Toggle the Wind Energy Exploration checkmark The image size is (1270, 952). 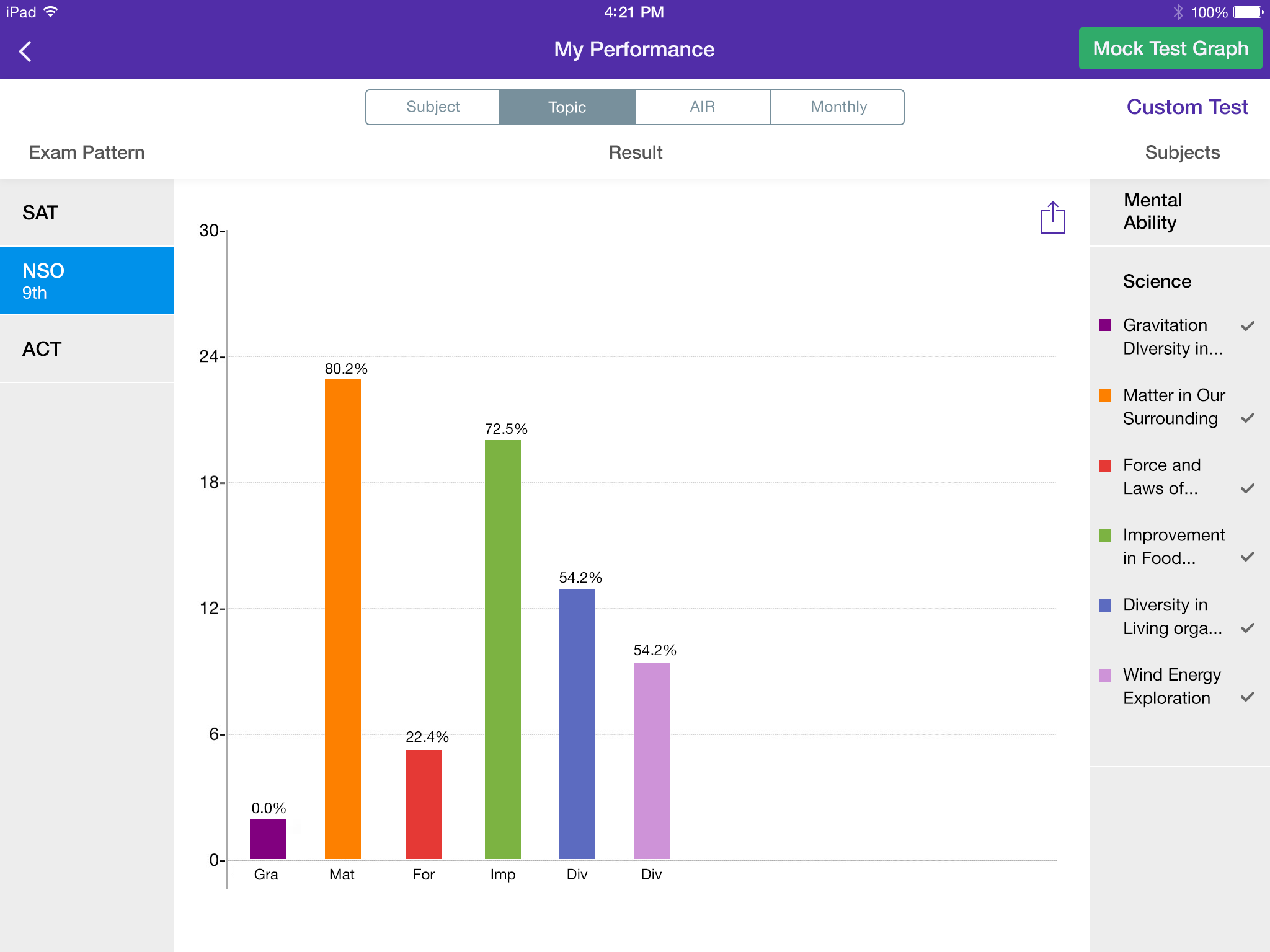coord(1247,697)
